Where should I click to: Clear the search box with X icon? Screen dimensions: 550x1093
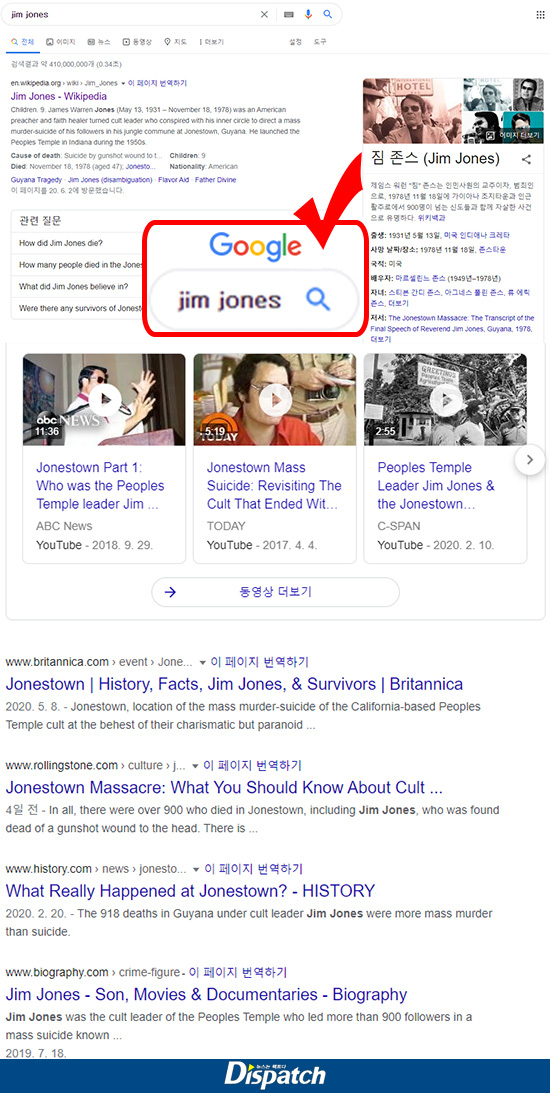[x=264, y=15]
